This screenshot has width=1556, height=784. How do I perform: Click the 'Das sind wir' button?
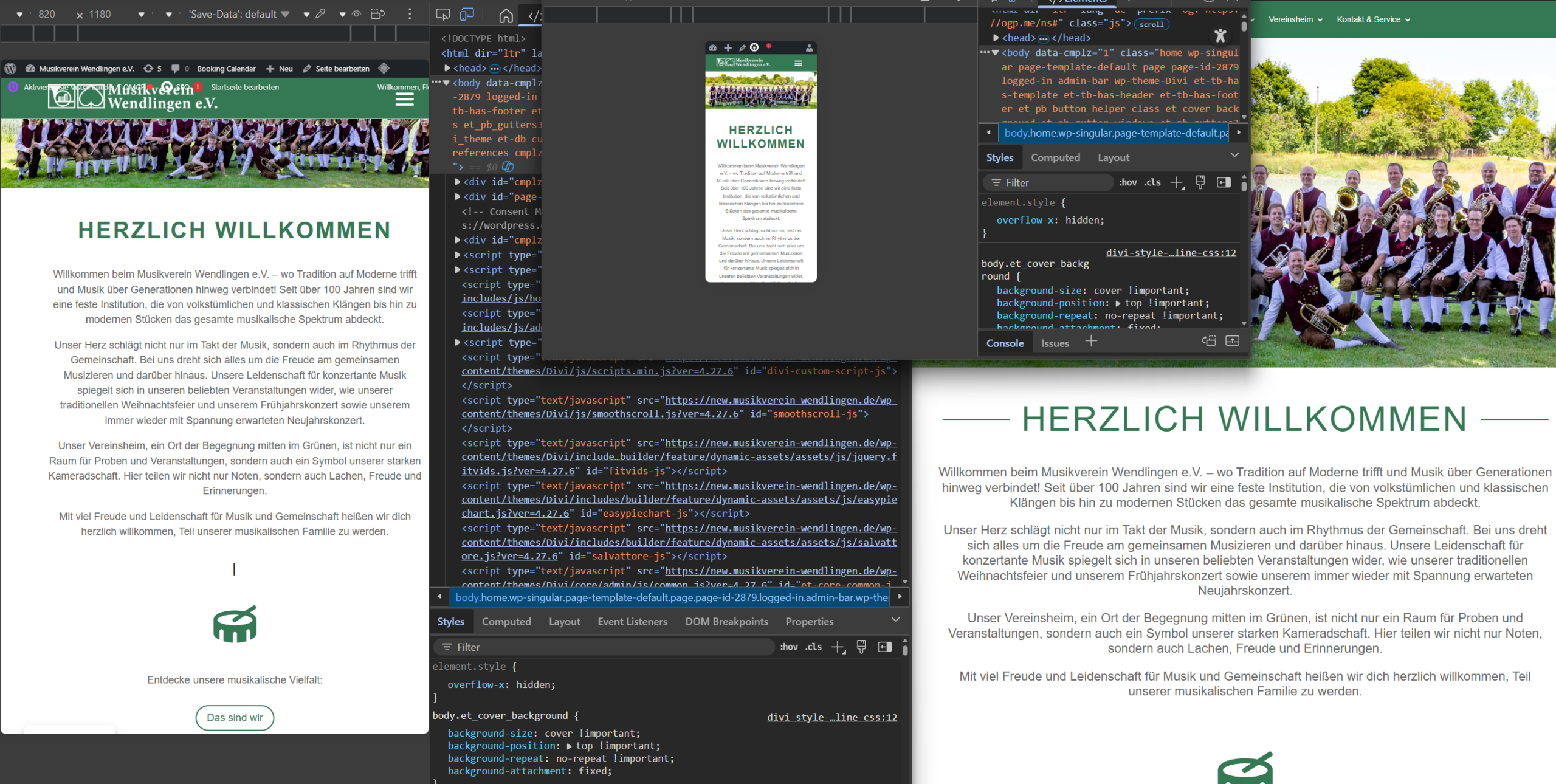click(234, 718)
